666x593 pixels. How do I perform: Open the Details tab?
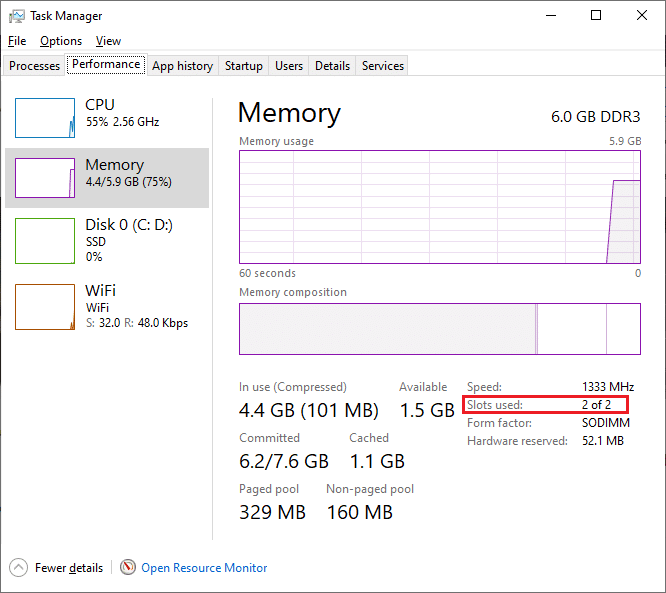(x=332, y=66)
